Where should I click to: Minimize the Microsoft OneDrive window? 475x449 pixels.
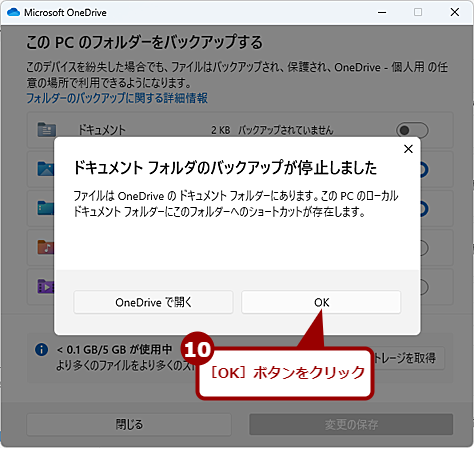[x=382, y=12]
